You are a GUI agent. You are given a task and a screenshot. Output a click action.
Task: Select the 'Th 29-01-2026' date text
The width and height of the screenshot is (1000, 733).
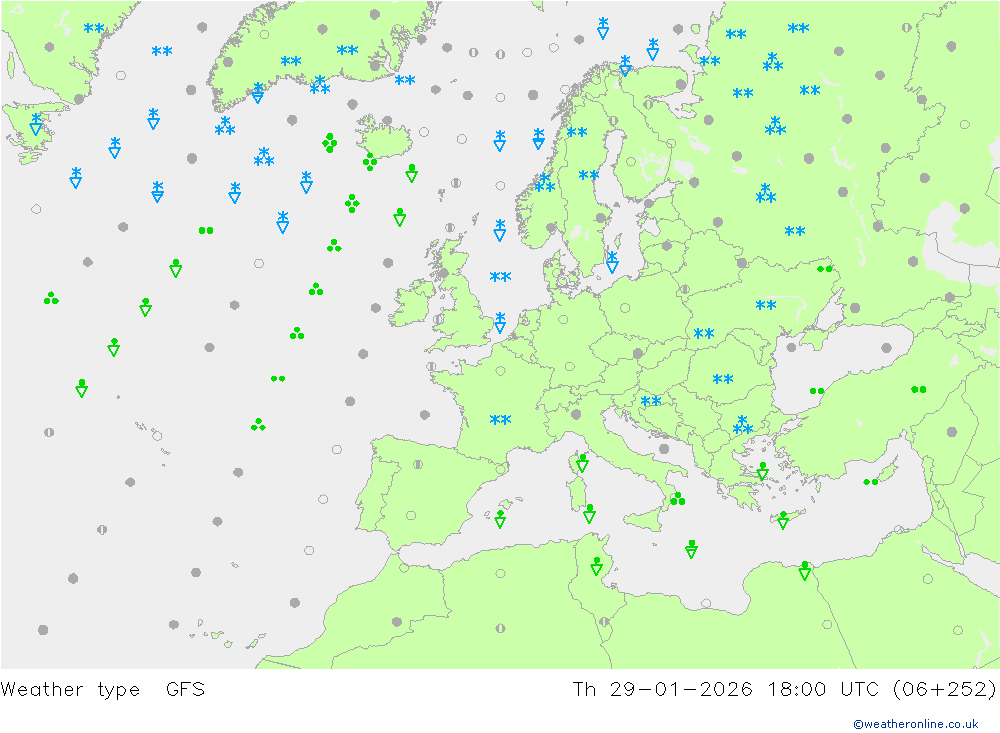[663, 690]
